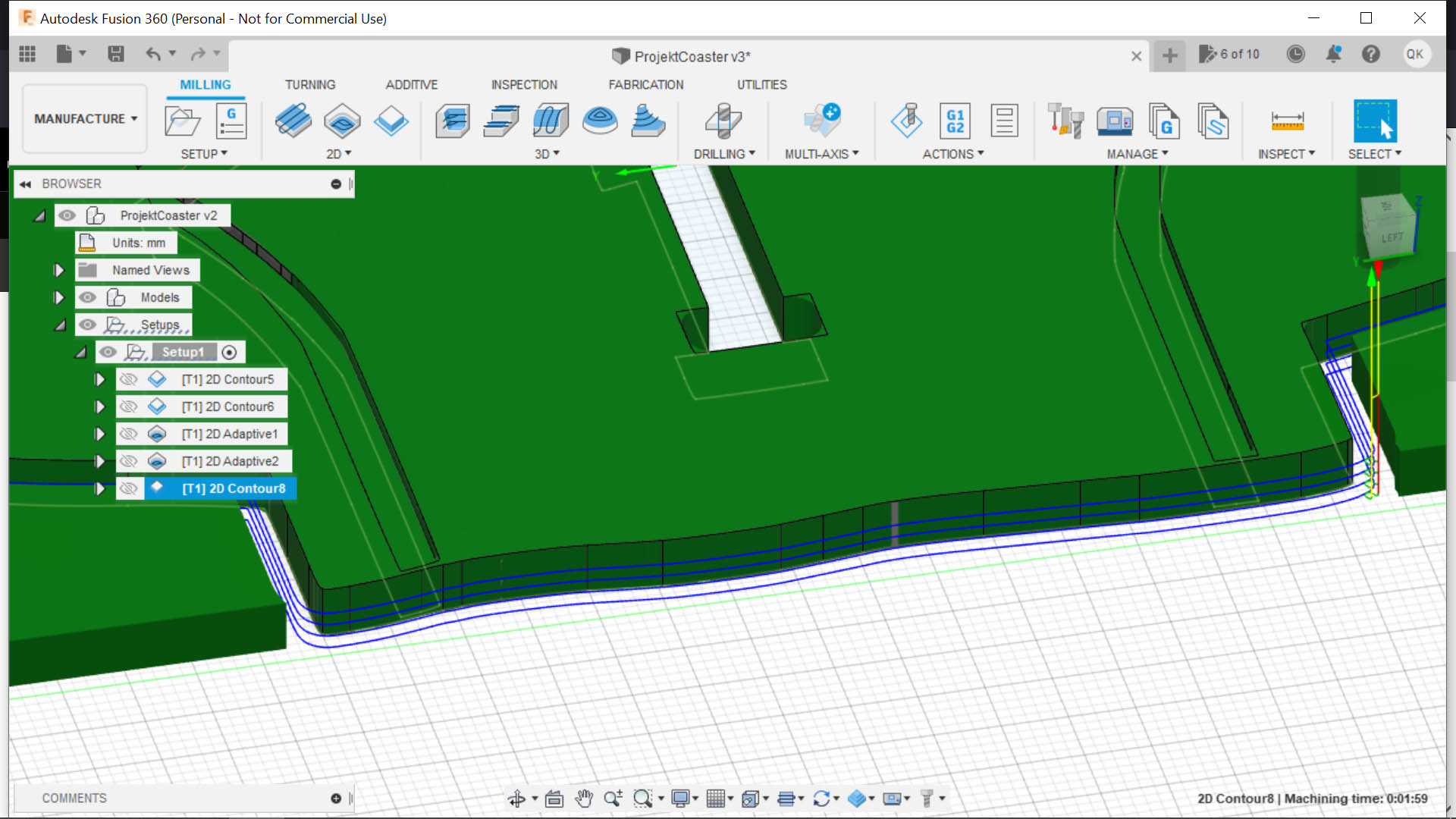This screenshot has width=1456, height=819.
Task: Toggle the Models folder eye icon
Action: (87, 297)
